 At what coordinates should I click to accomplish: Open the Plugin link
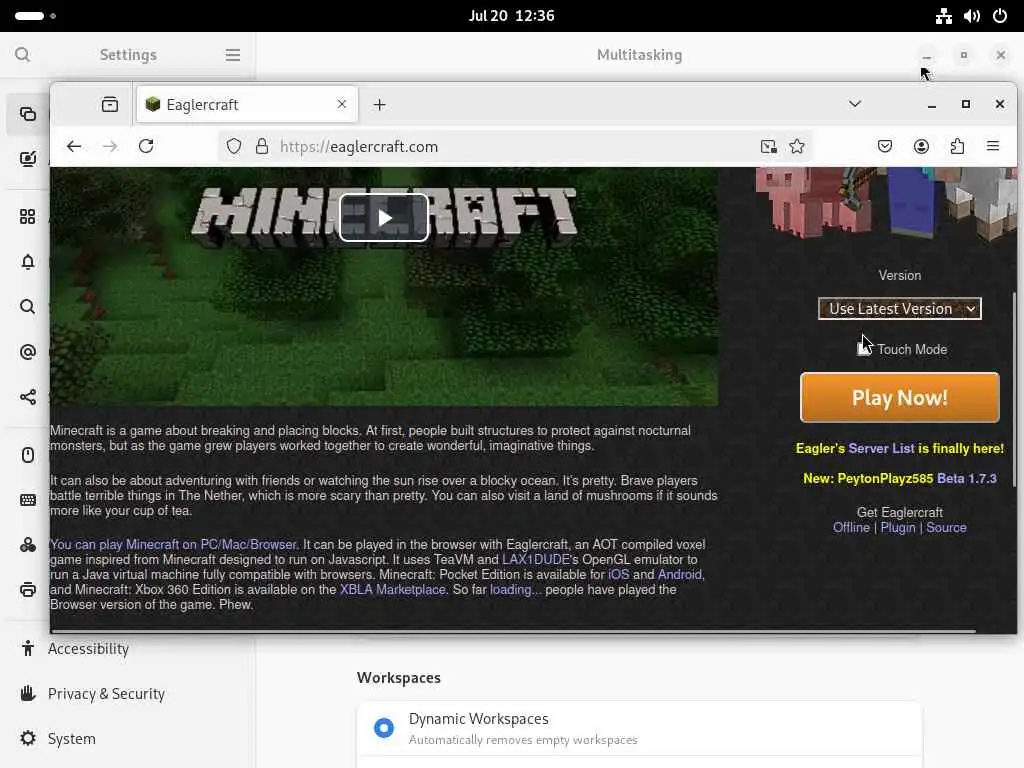pyautogui.click(x=898, y=528)
